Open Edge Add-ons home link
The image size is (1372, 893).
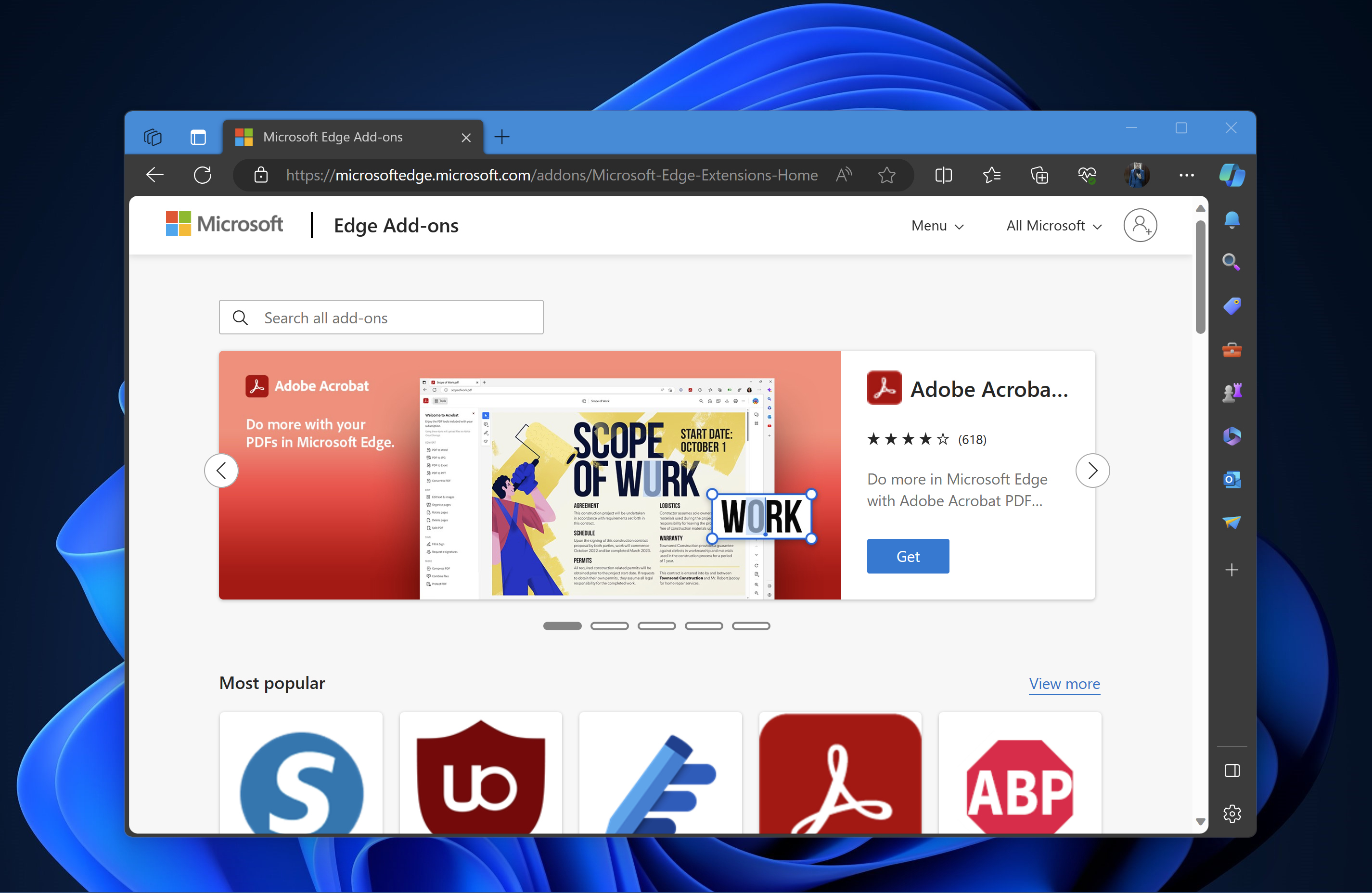(x=396, y=225)
